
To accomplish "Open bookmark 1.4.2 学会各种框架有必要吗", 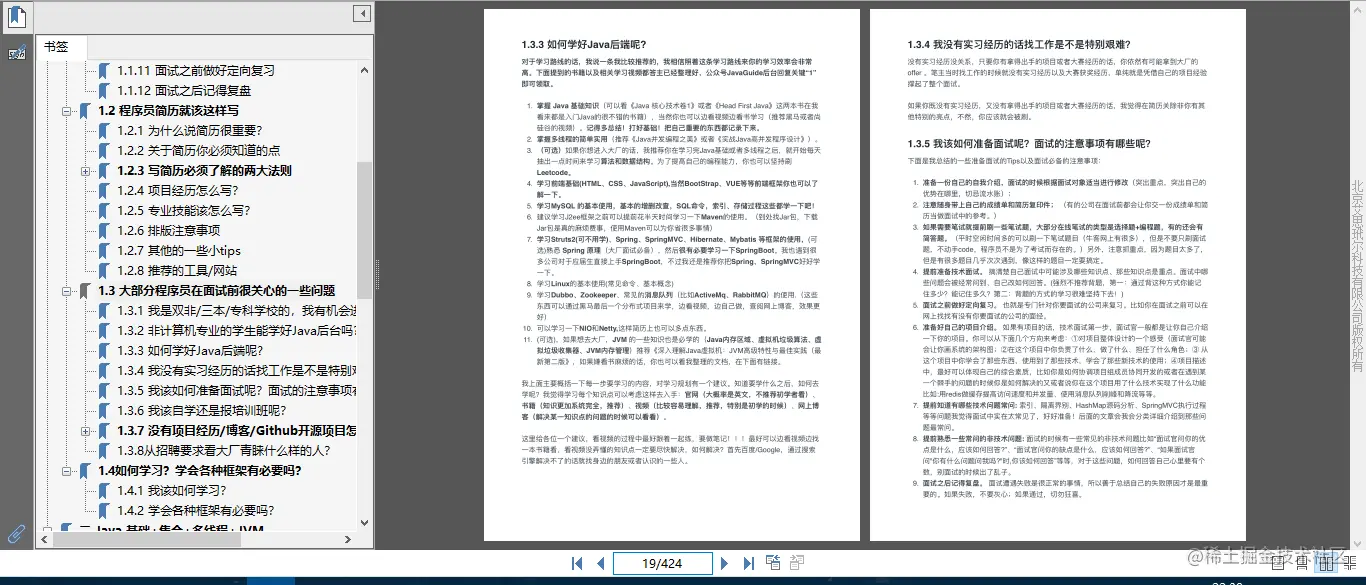I will pyautogui.click(x=196, y=511).
